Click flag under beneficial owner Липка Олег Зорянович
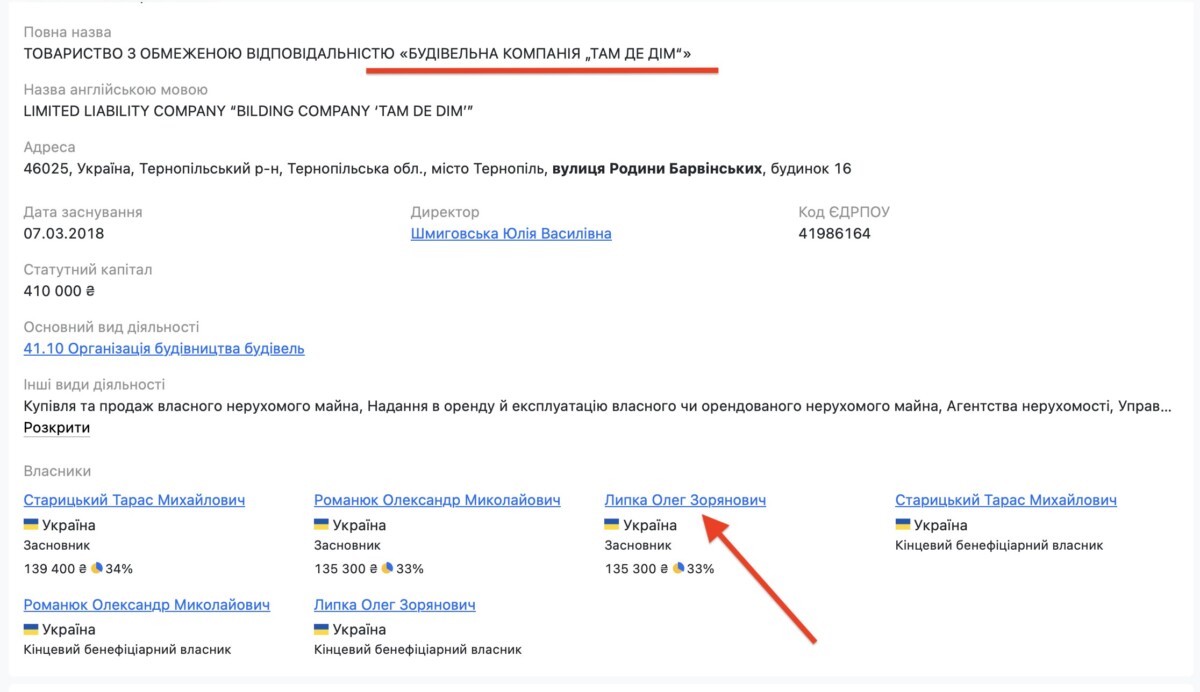The height and width of the screenshot is (692, 1200). (x=321, y=630)
